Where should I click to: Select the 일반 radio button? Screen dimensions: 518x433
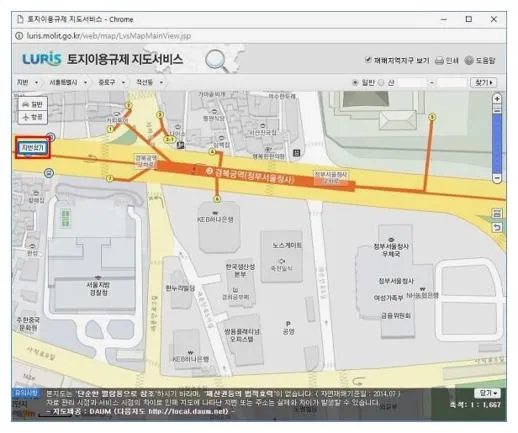[x=355, y=82]
